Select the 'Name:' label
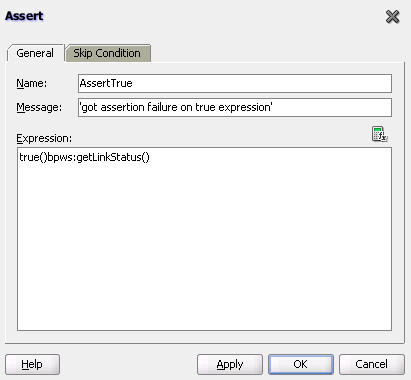 pyautogui.click(x=32, y=83)
